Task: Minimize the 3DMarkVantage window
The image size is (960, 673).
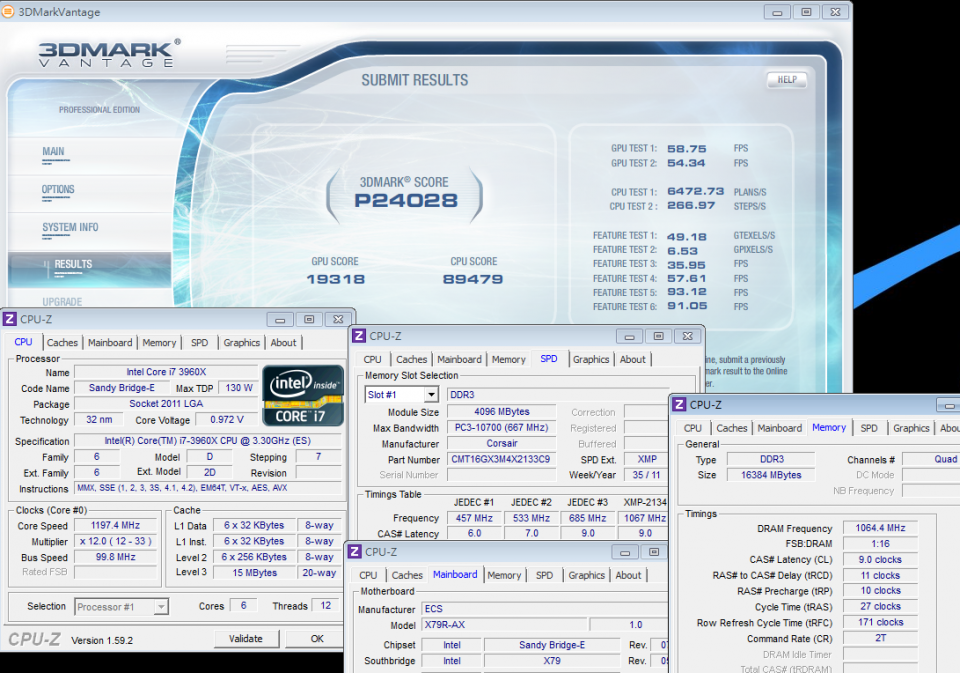Action: [777, 12]
